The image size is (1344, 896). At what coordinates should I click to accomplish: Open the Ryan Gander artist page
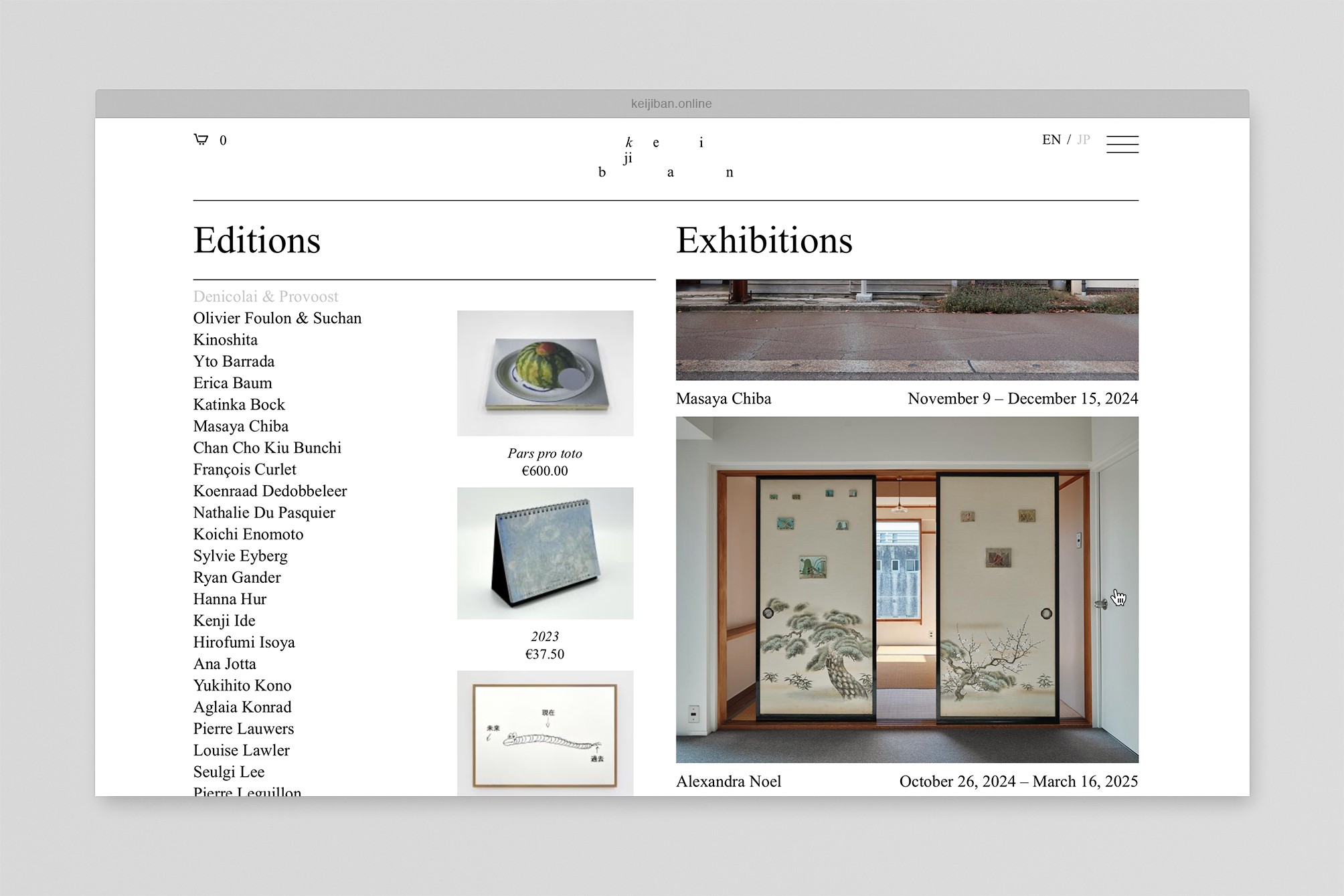click(x=237, y=577)
